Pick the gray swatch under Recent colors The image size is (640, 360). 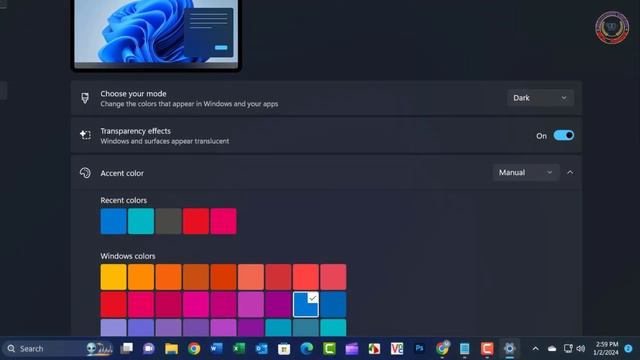point(168,221)
